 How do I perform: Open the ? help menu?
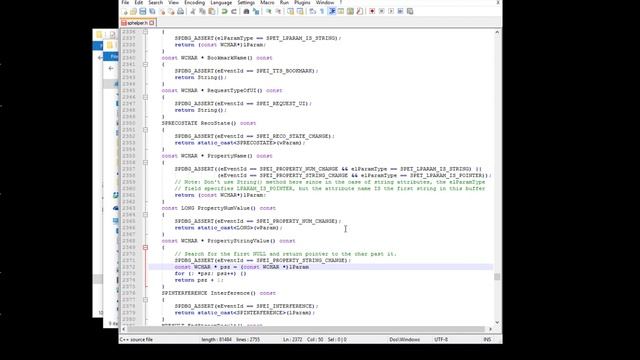[341, 2]
